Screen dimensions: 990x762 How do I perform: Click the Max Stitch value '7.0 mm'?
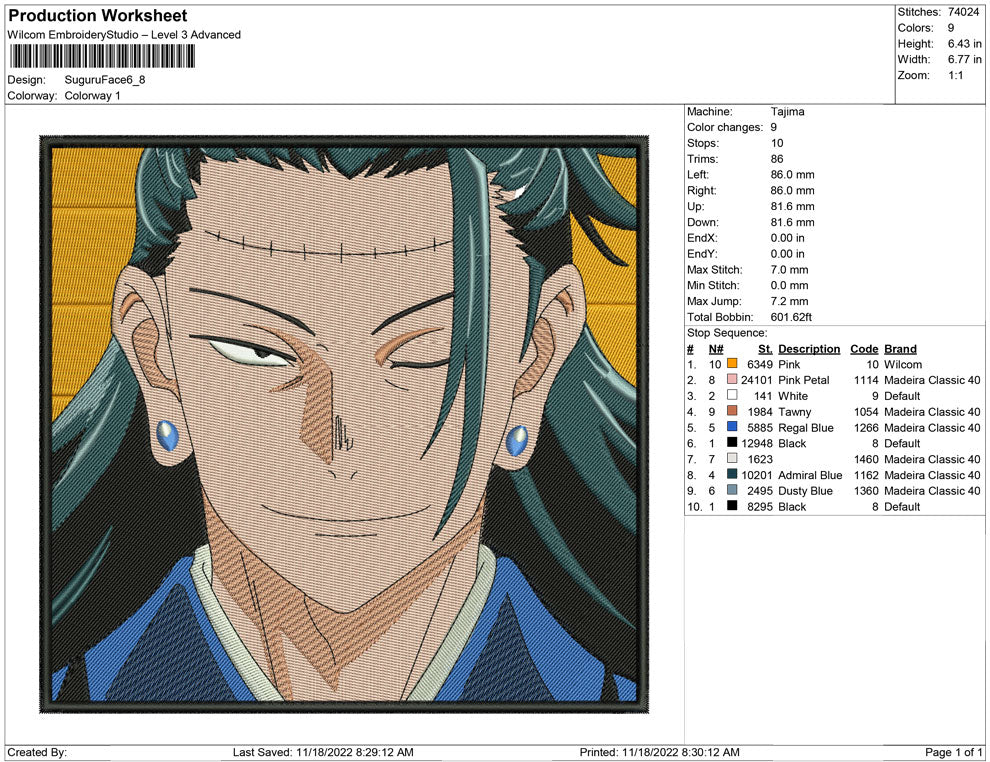pyautogui.click(x=789, y=270)
